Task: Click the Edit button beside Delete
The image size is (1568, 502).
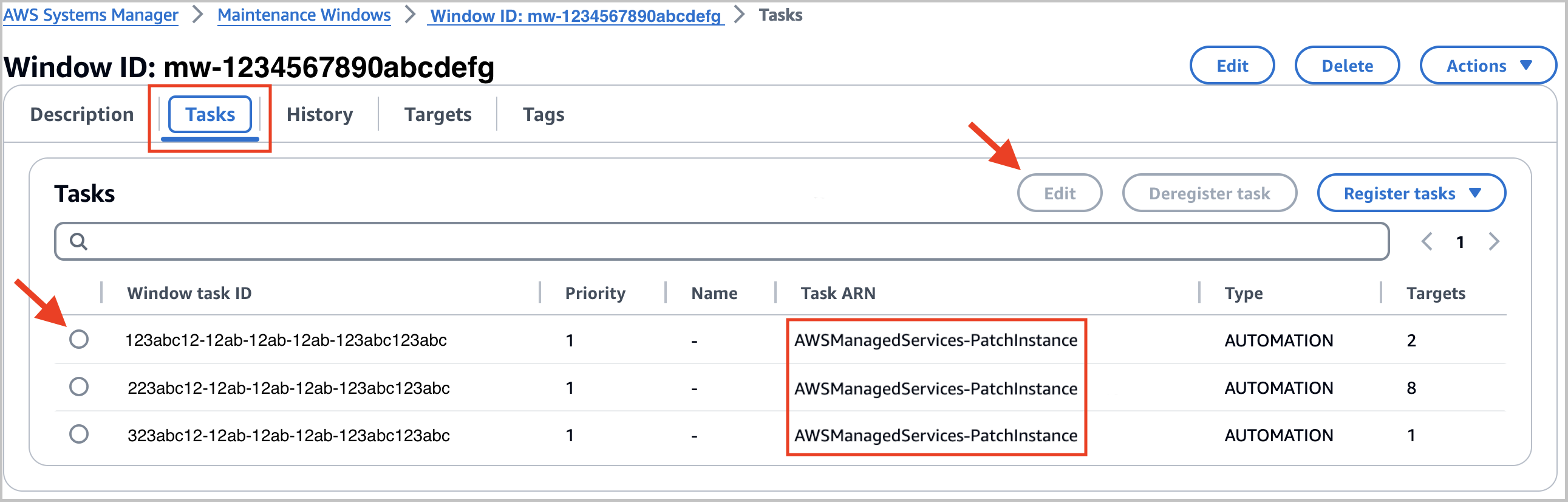Action: coord(1232,66)
